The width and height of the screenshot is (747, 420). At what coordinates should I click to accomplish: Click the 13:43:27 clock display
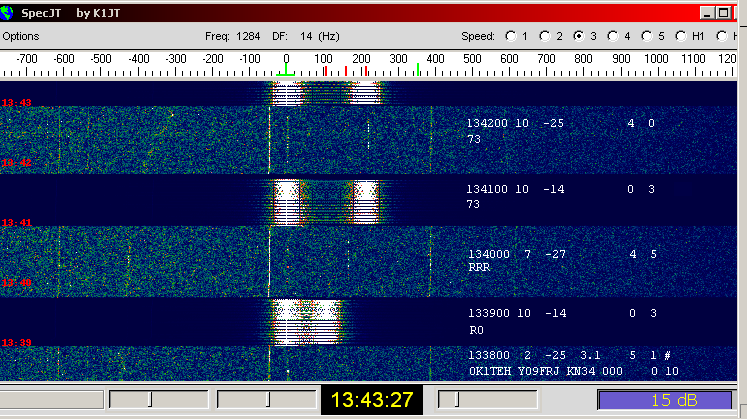point(373,400)
